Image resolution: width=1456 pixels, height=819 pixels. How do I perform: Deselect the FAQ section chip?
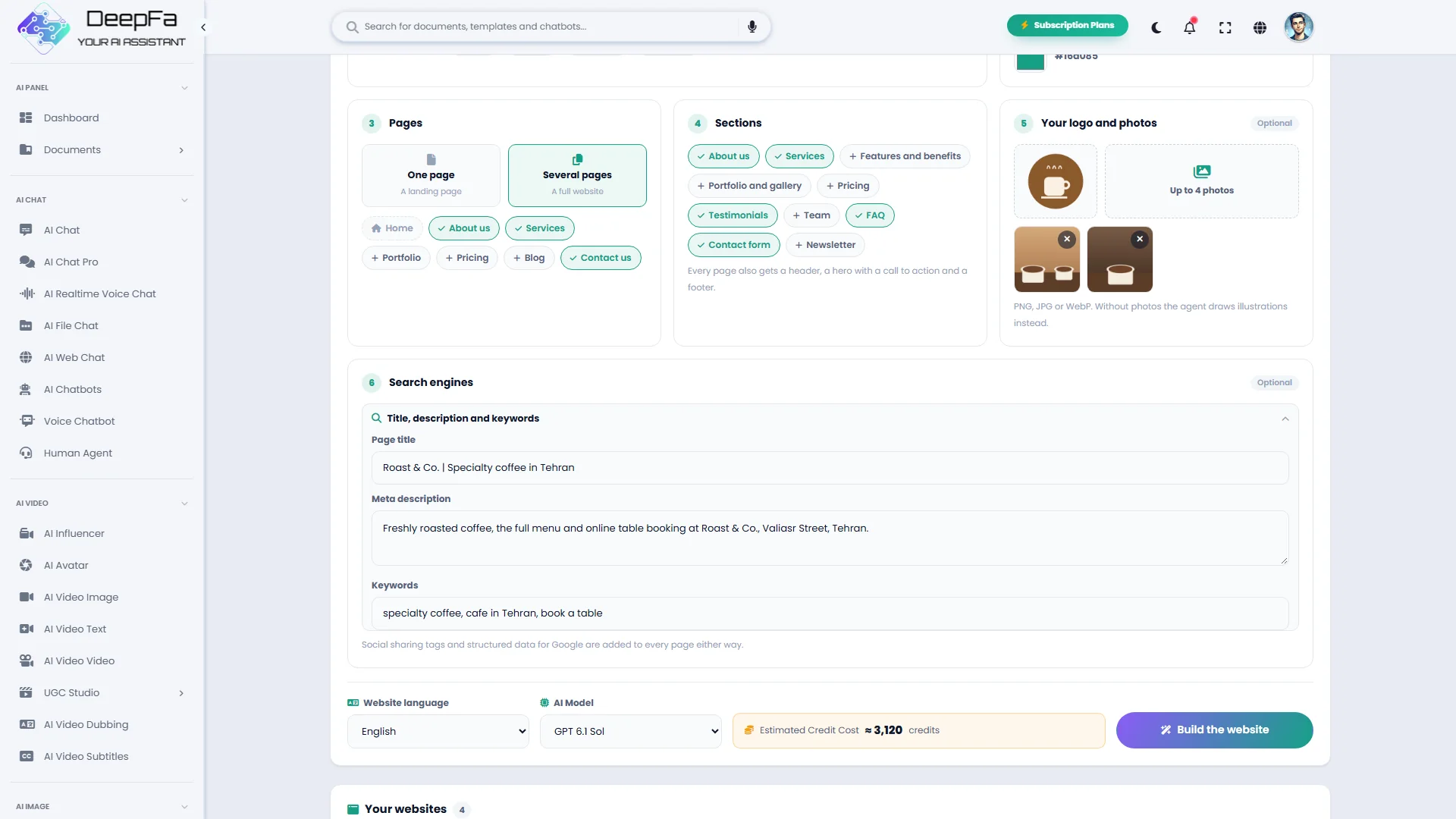coord(870,215)
